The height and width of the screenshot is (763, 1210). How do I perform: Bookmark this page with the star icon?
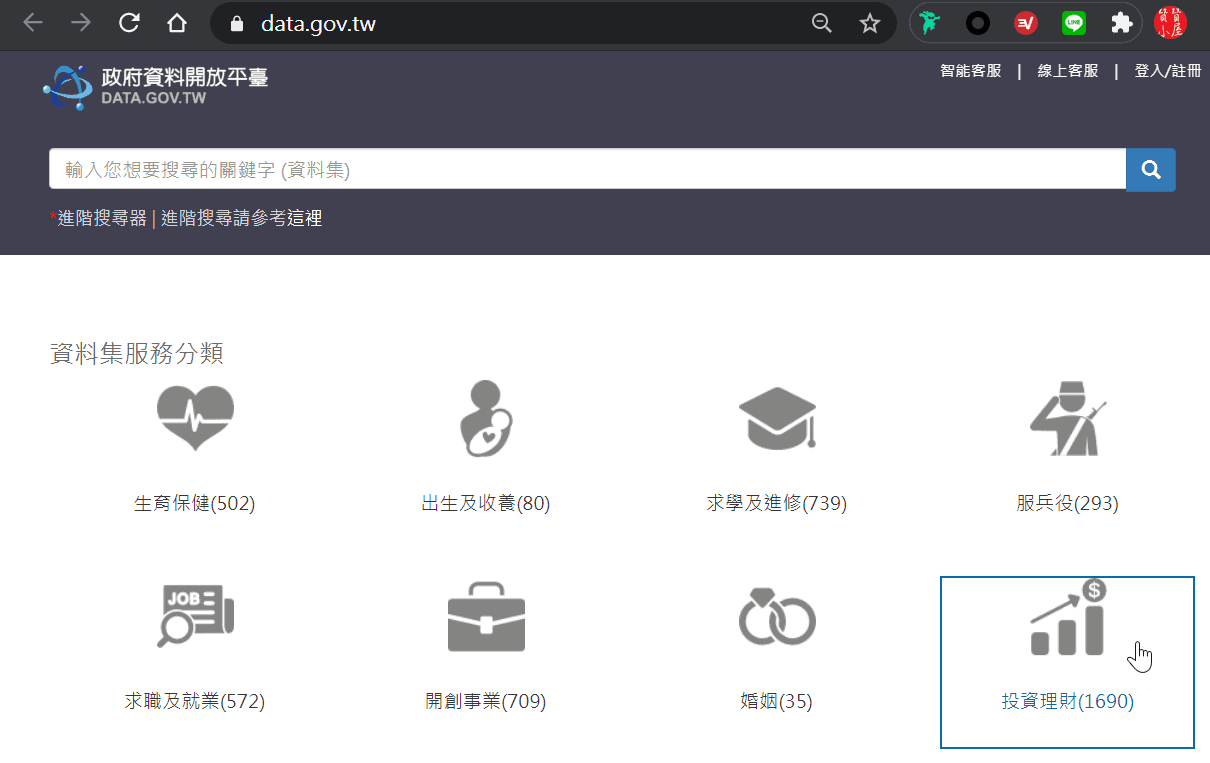(x=869, y=23)
